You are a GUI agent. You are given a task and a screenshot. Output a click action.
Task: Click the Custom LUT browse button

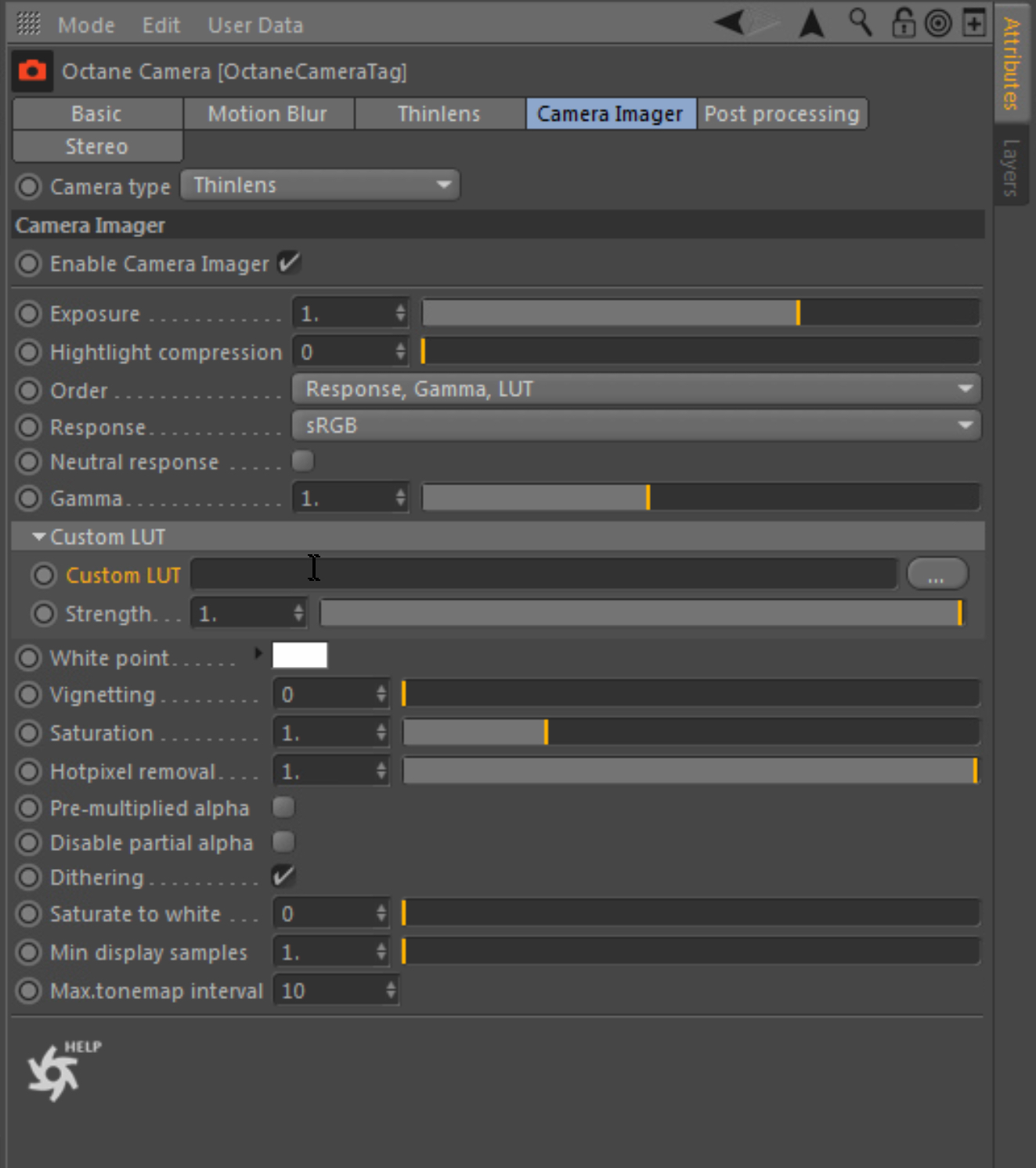937,575
